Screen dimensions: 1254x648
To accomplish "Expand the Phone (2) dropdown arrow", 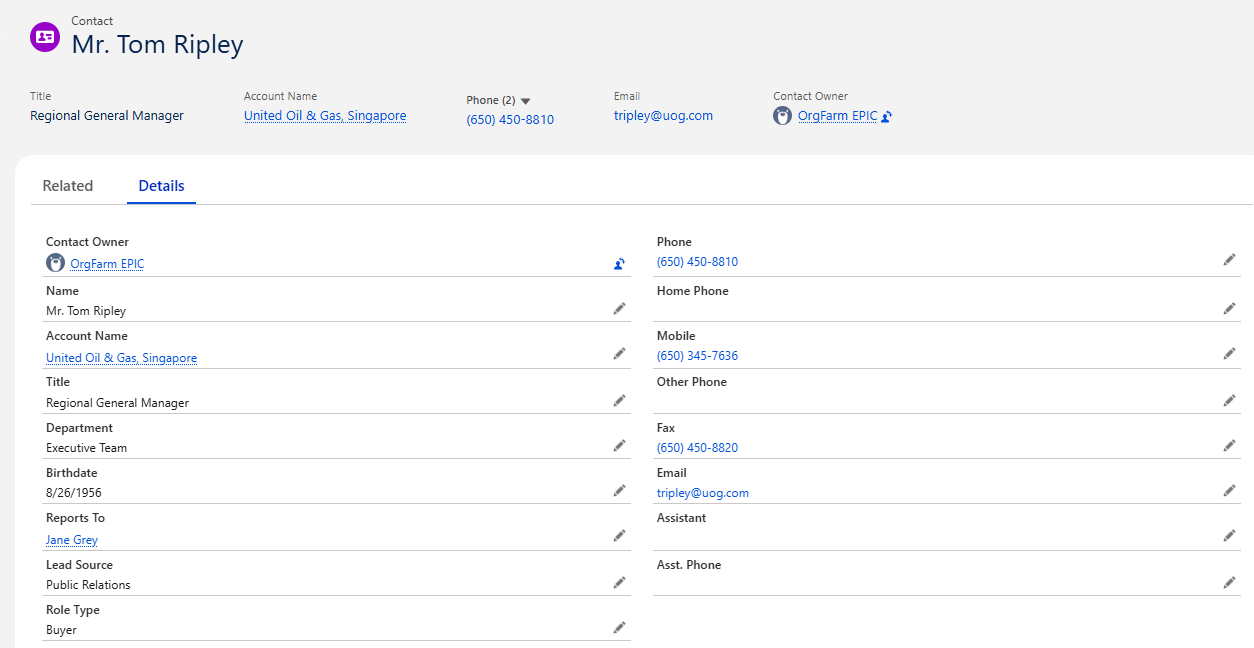I will [x=525, y=101].
